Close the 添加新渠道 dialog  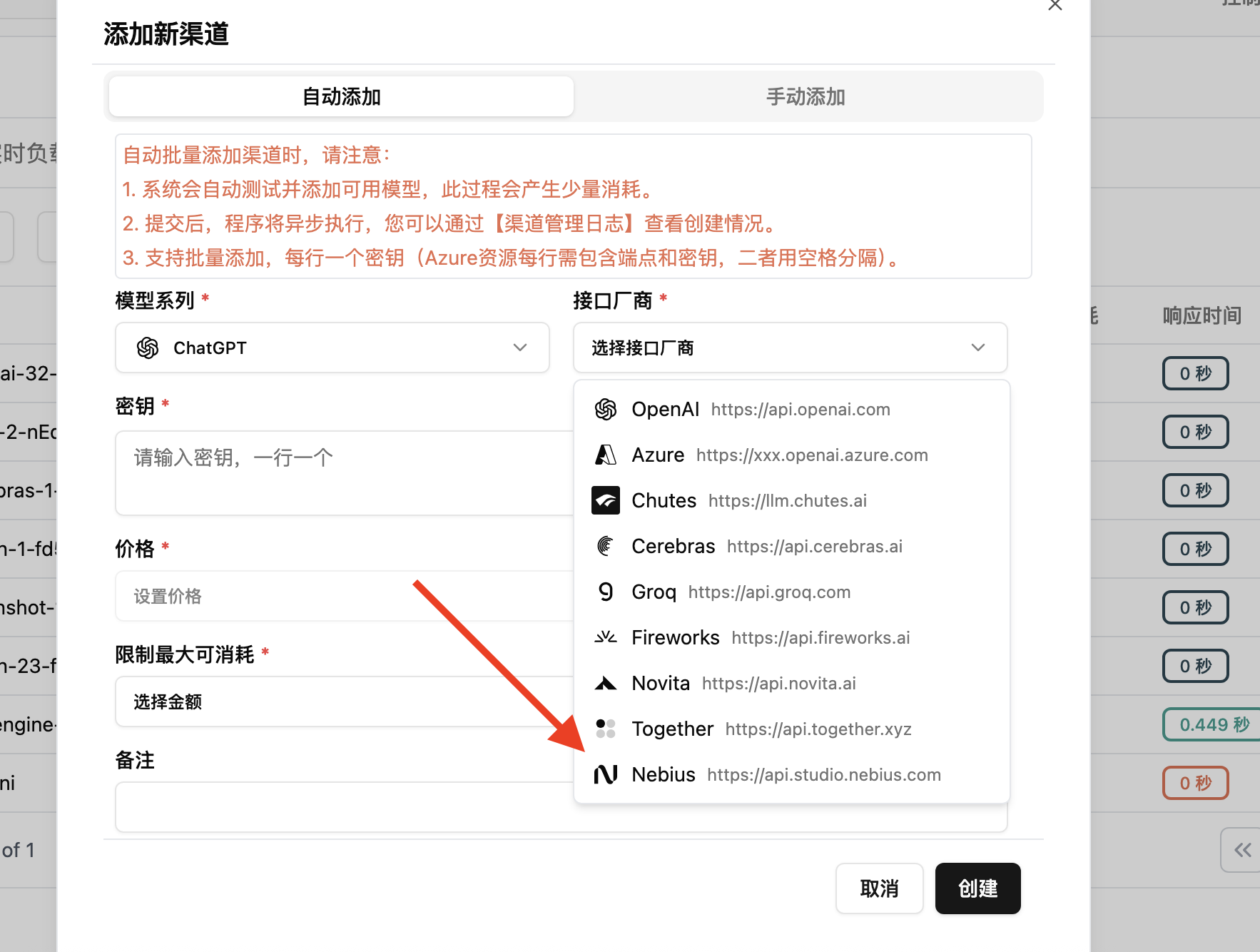1055,6
